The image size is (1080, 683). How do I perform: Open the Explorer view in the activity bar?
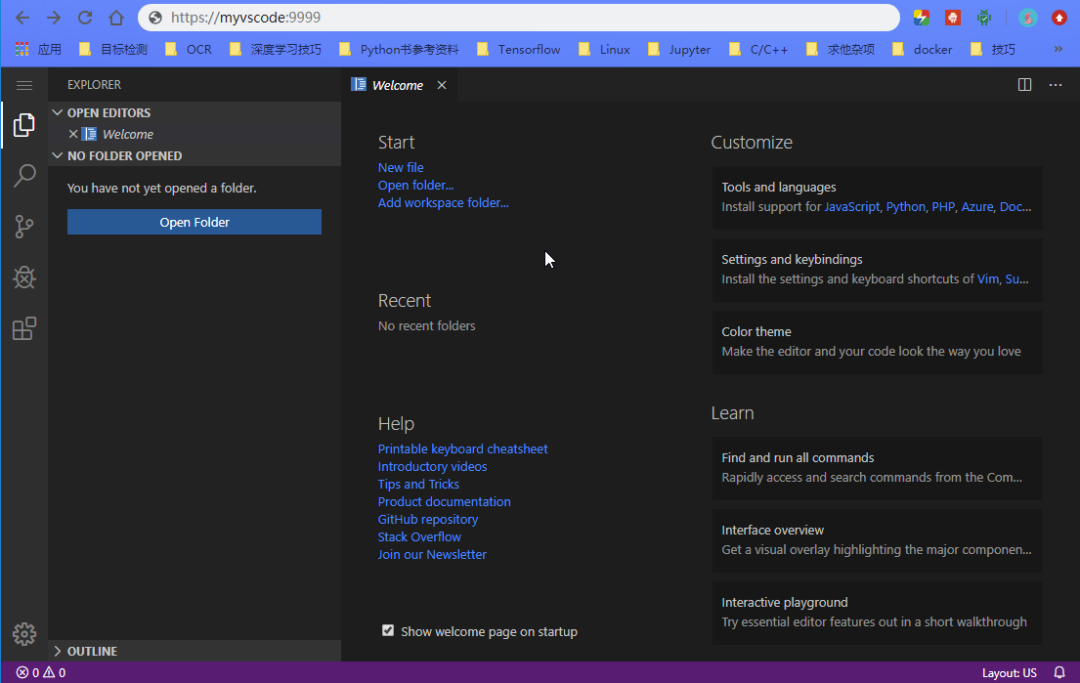click(24, 125)
